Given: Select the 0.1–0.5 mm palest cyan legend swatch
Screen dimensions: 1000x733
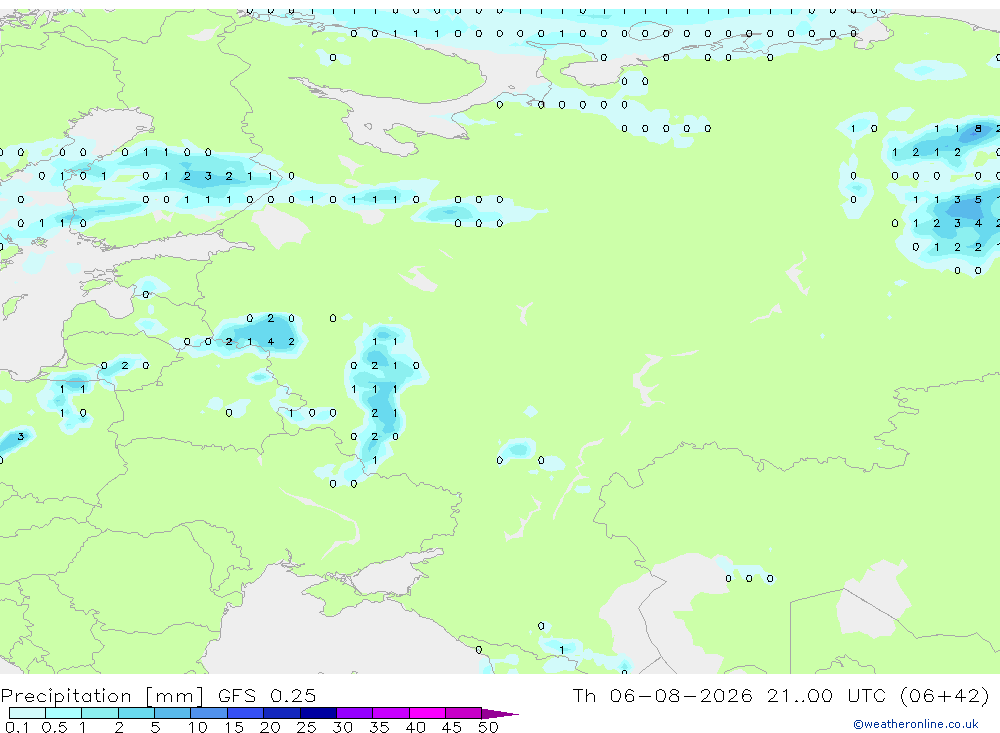Looking at the screenshot, I should (27, 713).
